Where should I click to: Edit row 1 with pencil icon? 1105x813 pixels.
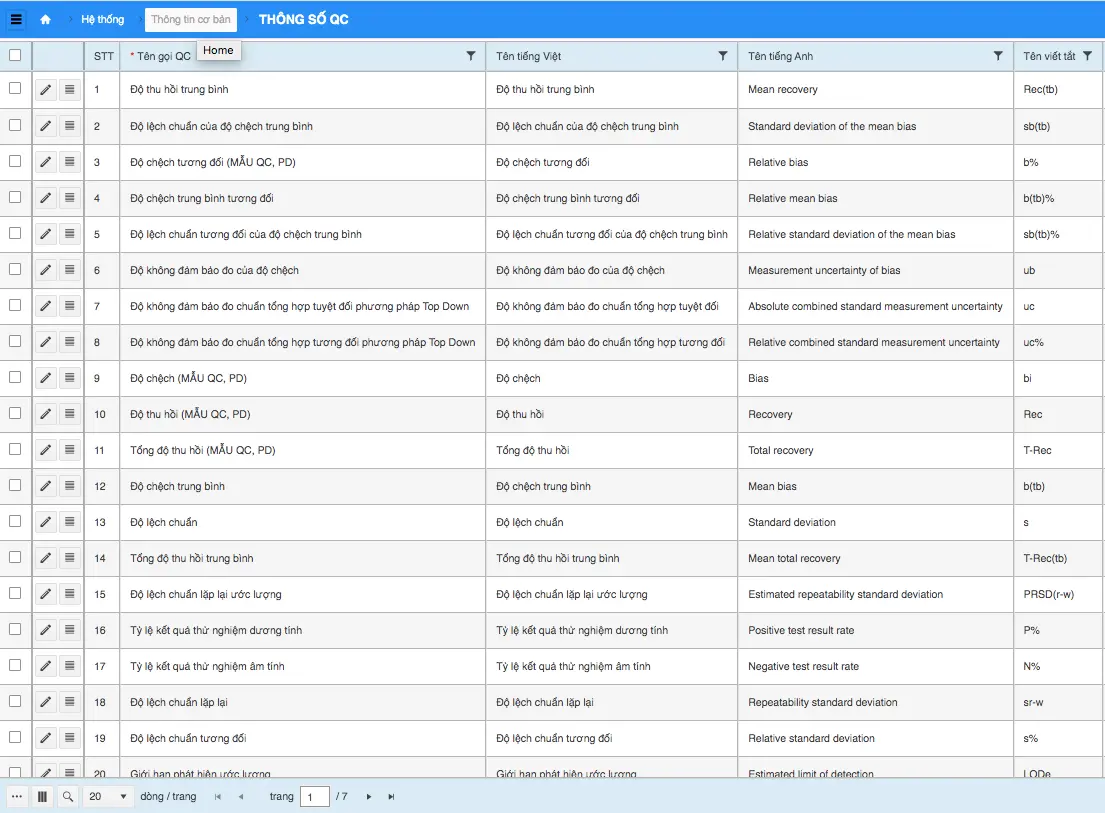pos(46,89)
